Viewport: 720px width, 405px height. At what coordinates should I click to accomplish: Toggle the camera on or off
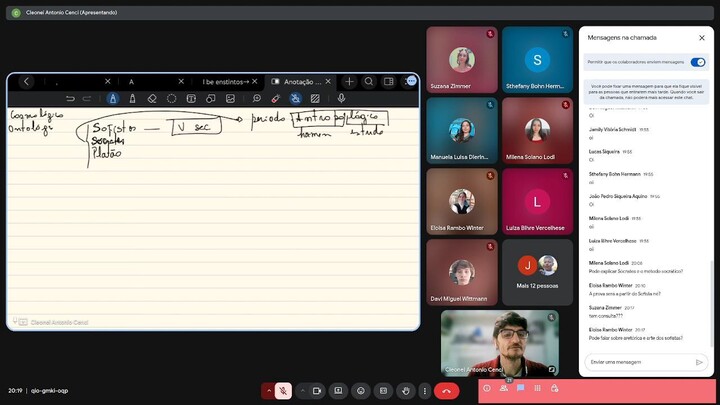317,391
